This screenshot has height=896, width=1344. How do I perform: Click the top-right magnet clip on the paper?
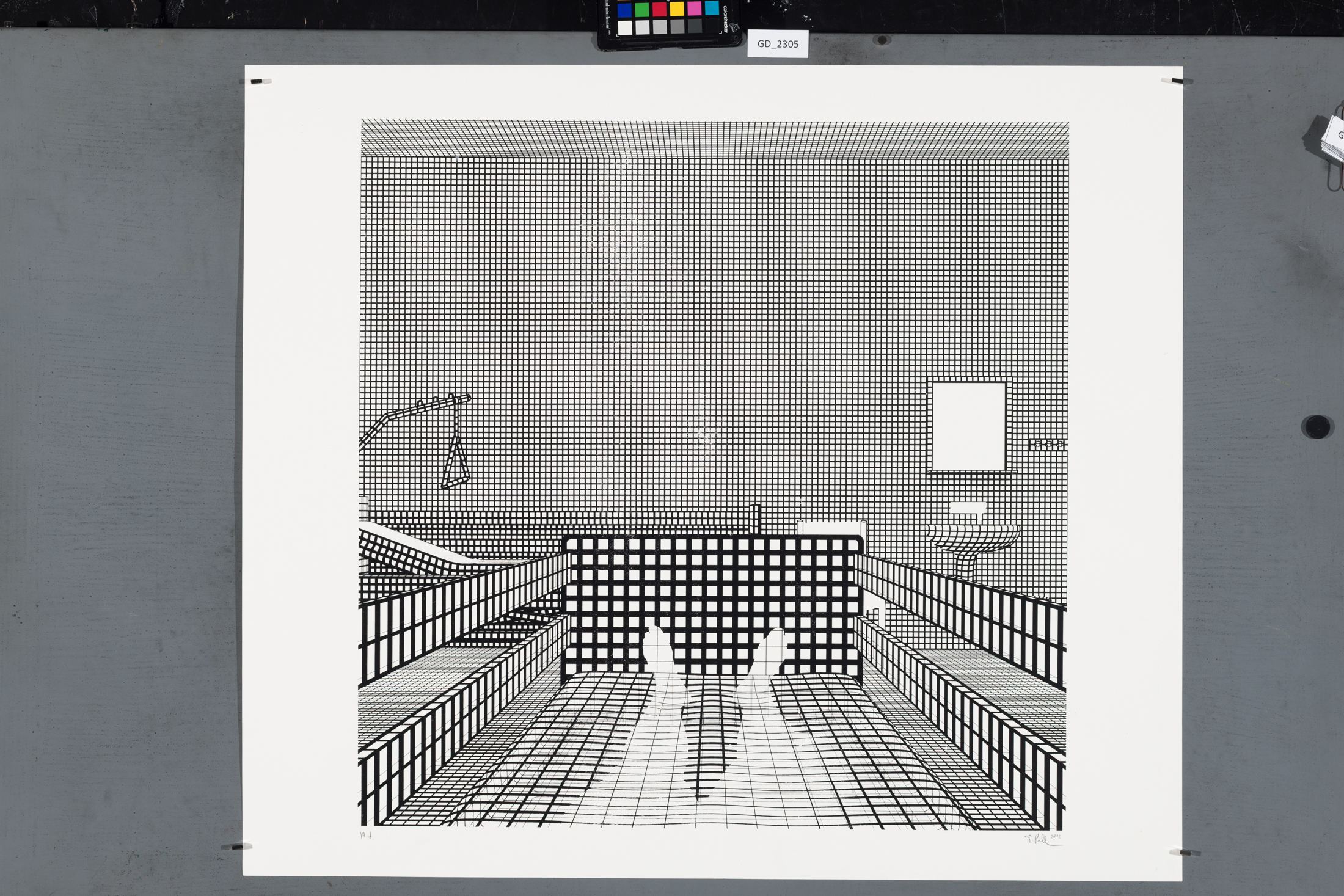click(x=1176, y=81)
